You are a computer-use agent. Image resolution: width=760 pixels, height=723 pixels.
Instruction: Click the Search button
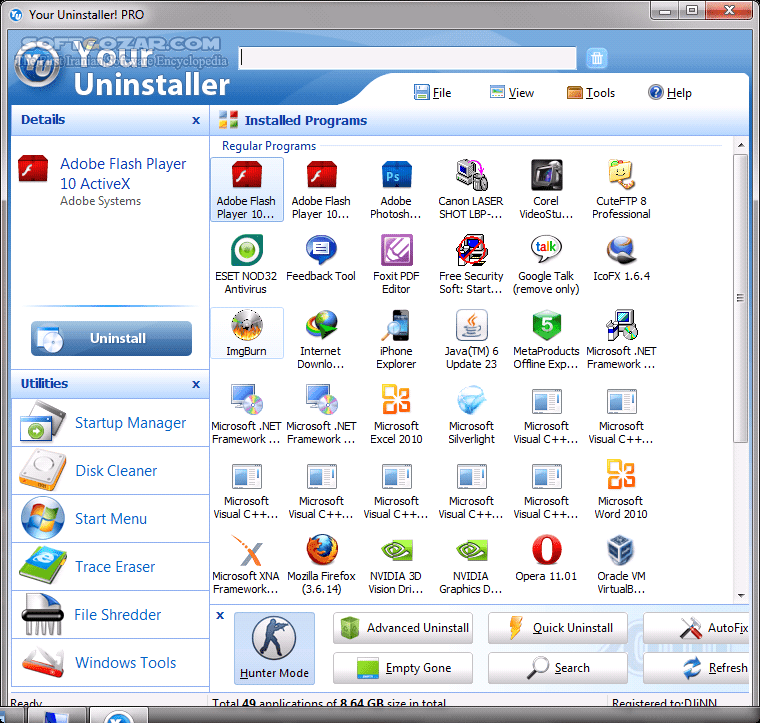pyautogui.click(x=558, y=668)
